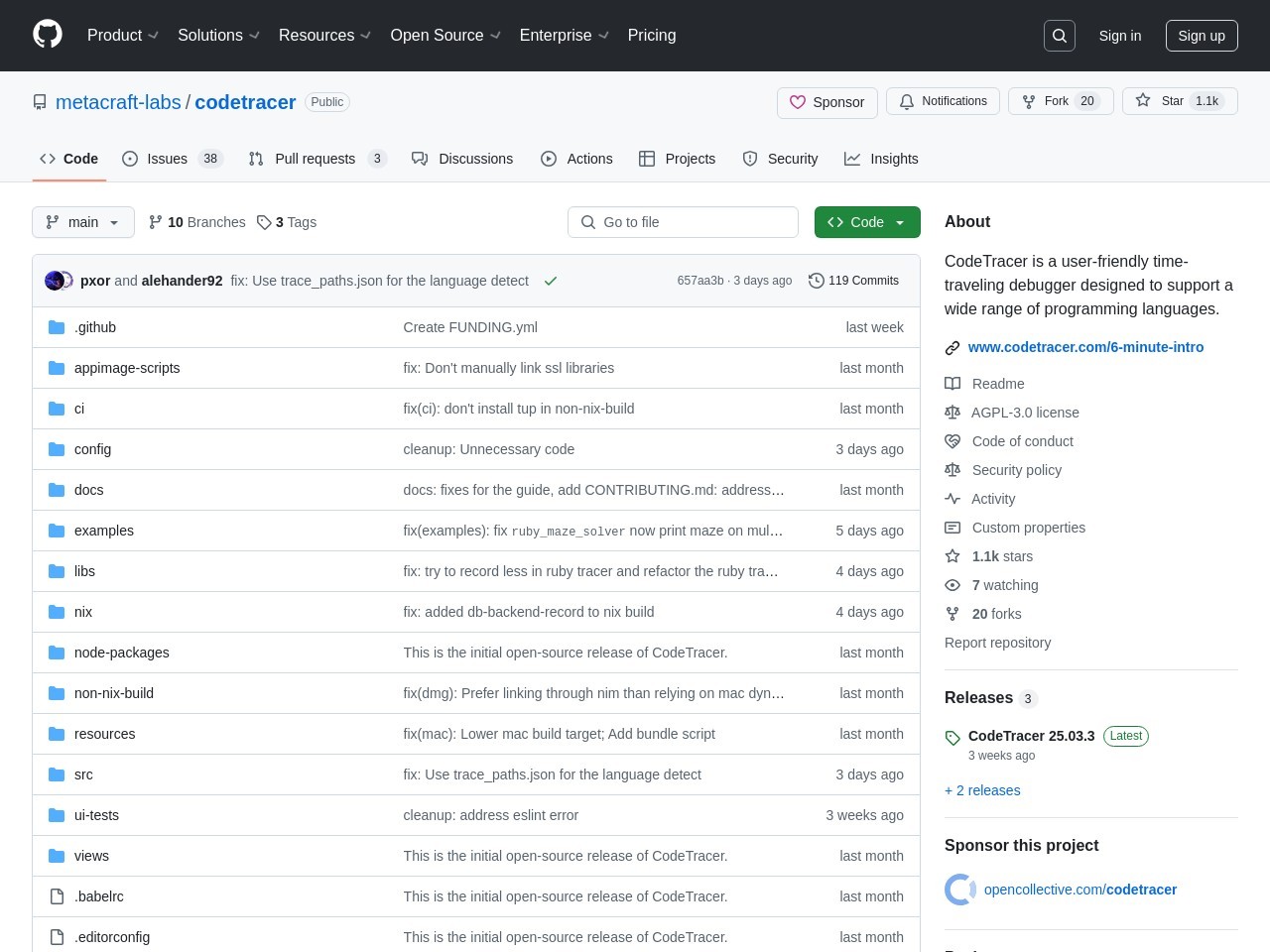Open the CodeTracer 25.03.3 release
Viewport: 1270px width, 952px height.
tap(1031, 736)
